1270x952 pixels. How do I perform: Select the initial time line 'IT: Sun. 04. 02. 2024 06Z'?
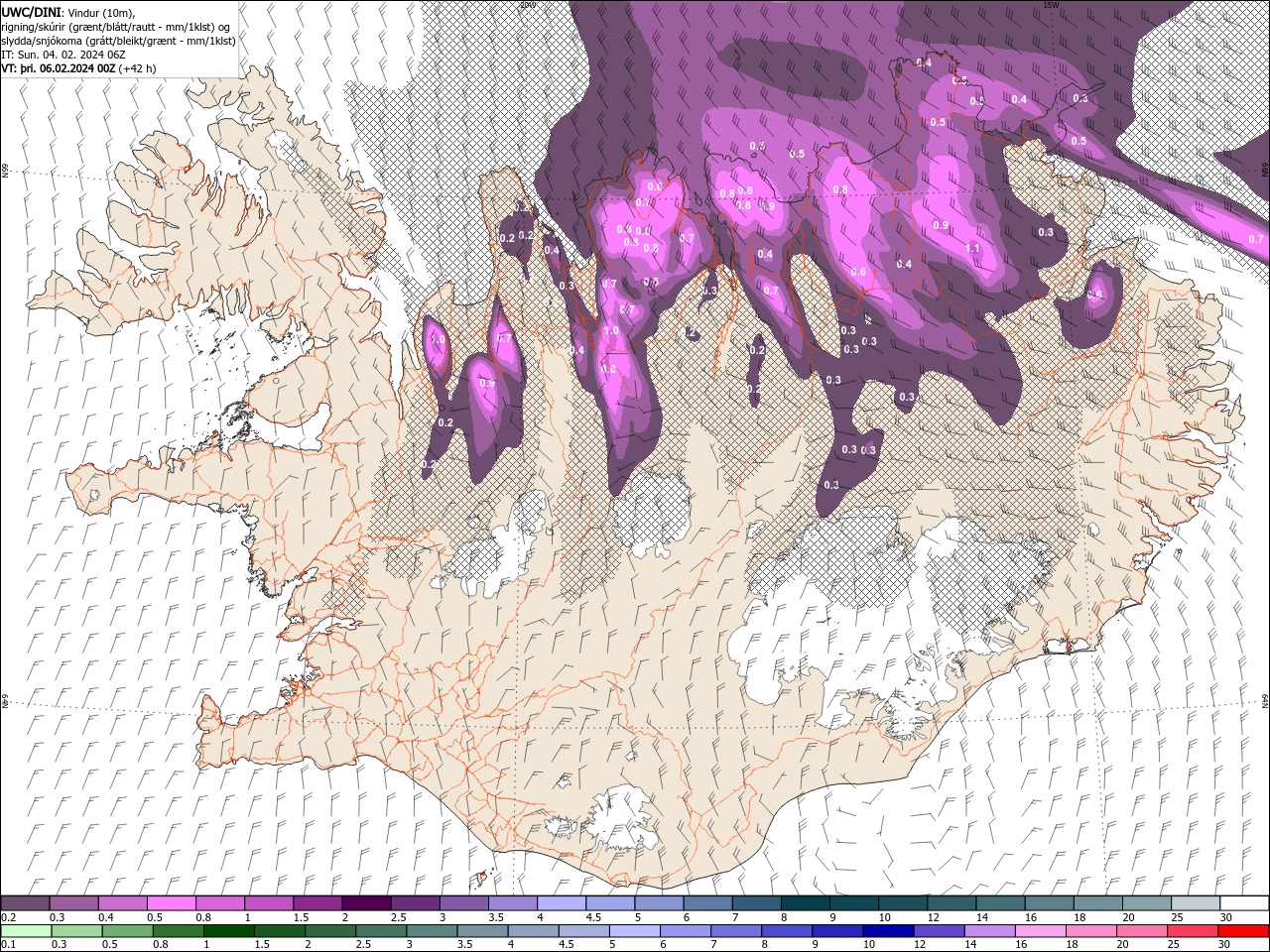(63, 55)
